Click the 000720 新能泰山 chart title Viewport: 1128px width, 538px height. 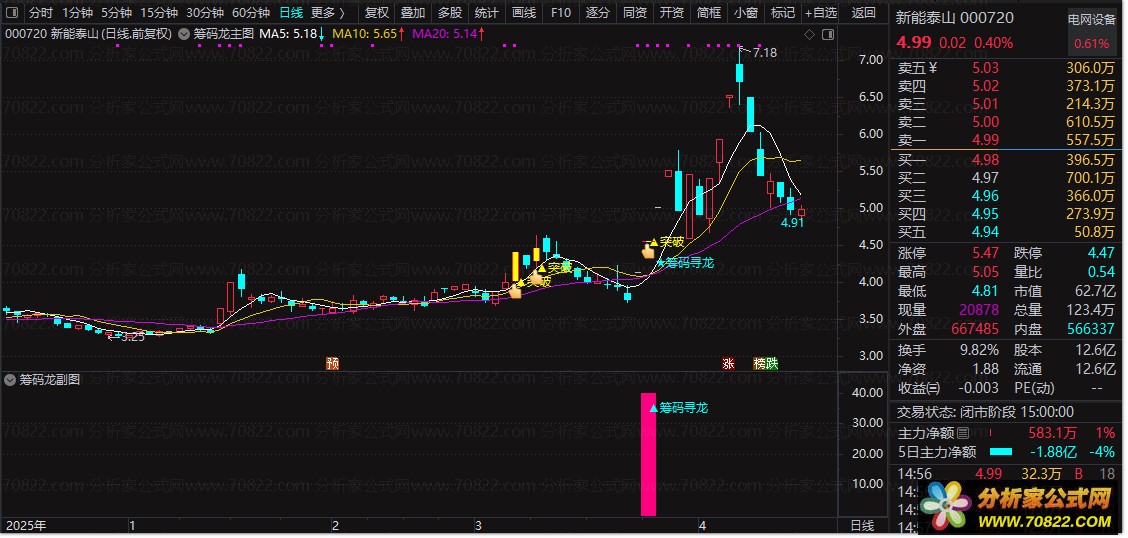coord(88,33)
